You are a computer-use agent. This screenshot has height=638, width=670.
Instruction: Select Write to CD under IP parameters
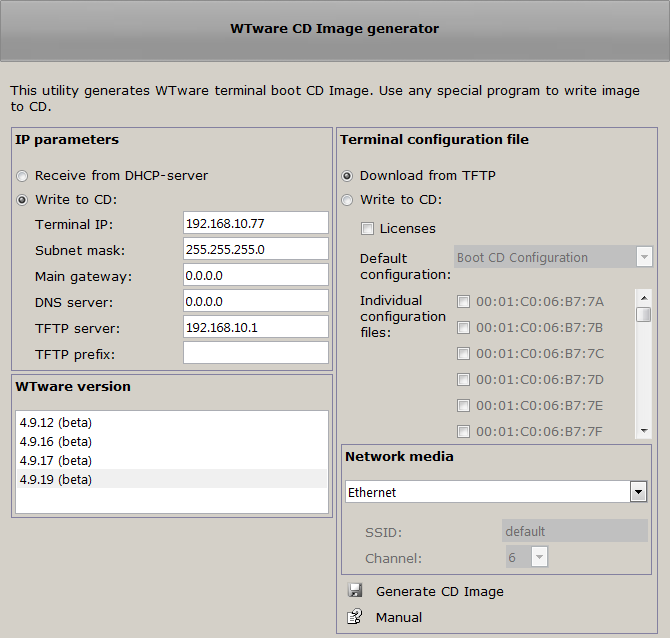pos(22,200)
